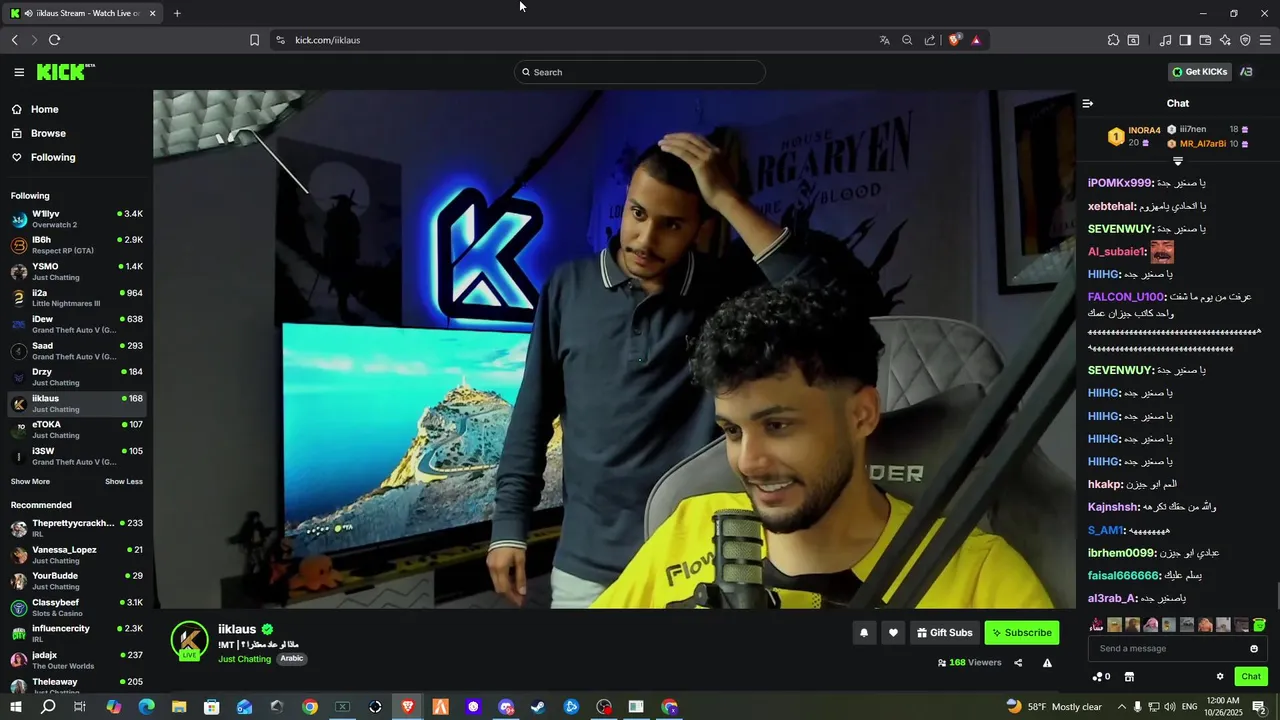Screen dimensions: 1280x720
Task: Open Classybeef recommended channel
Action: [x=77, y=608]
